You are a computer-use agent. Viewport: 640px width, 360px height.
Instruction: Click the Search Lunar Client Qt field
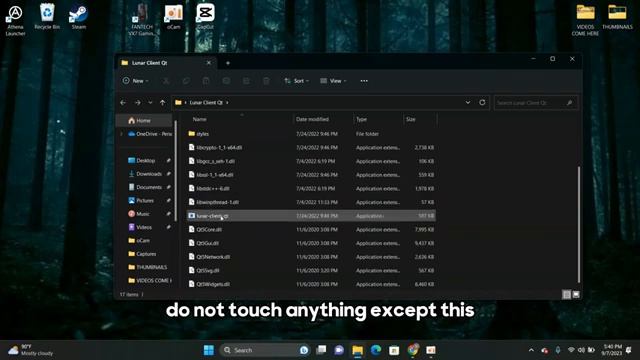click(x=536, y=103)
